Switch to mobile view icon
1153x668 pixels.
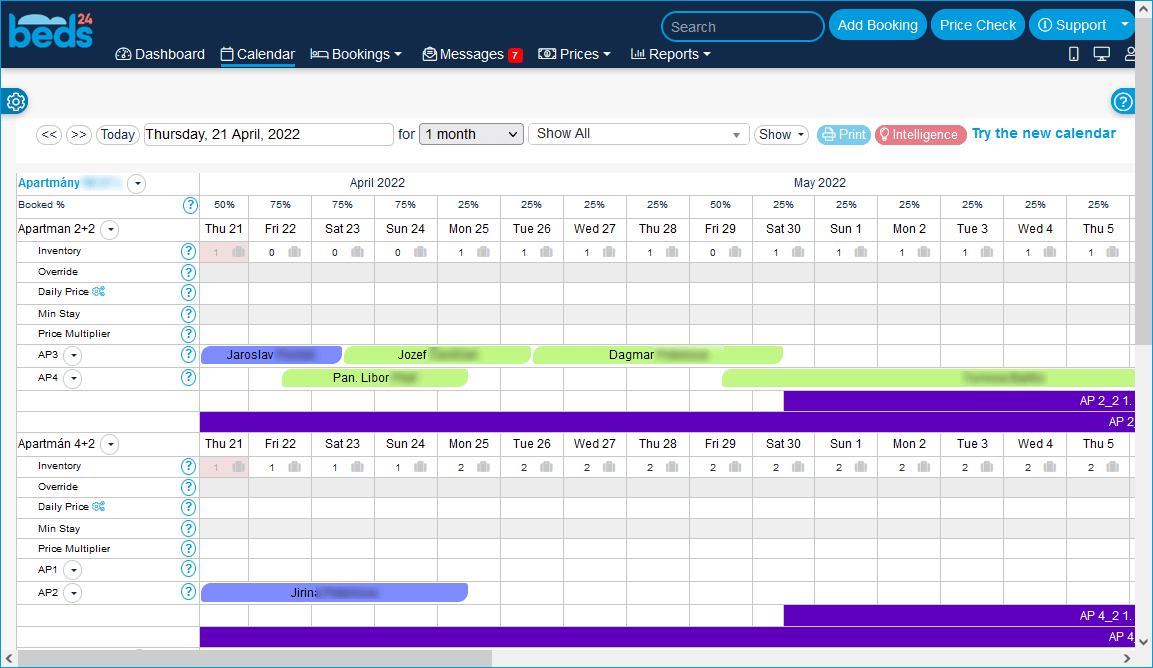[1074, 54]
